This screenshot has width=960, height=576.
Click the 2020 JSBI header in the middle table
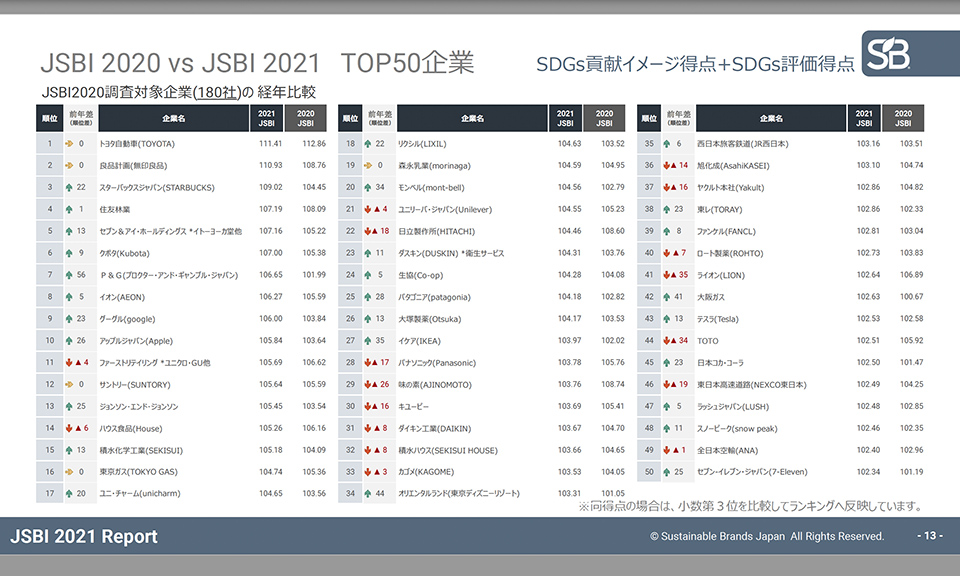[604, 118]
